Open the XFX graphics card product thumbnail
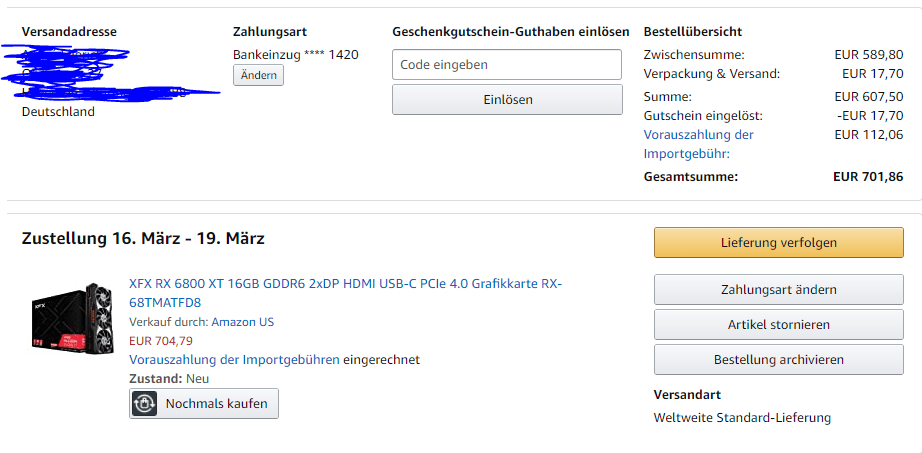The height and width of the screenshot is (453, 922). tap(72, 315)
